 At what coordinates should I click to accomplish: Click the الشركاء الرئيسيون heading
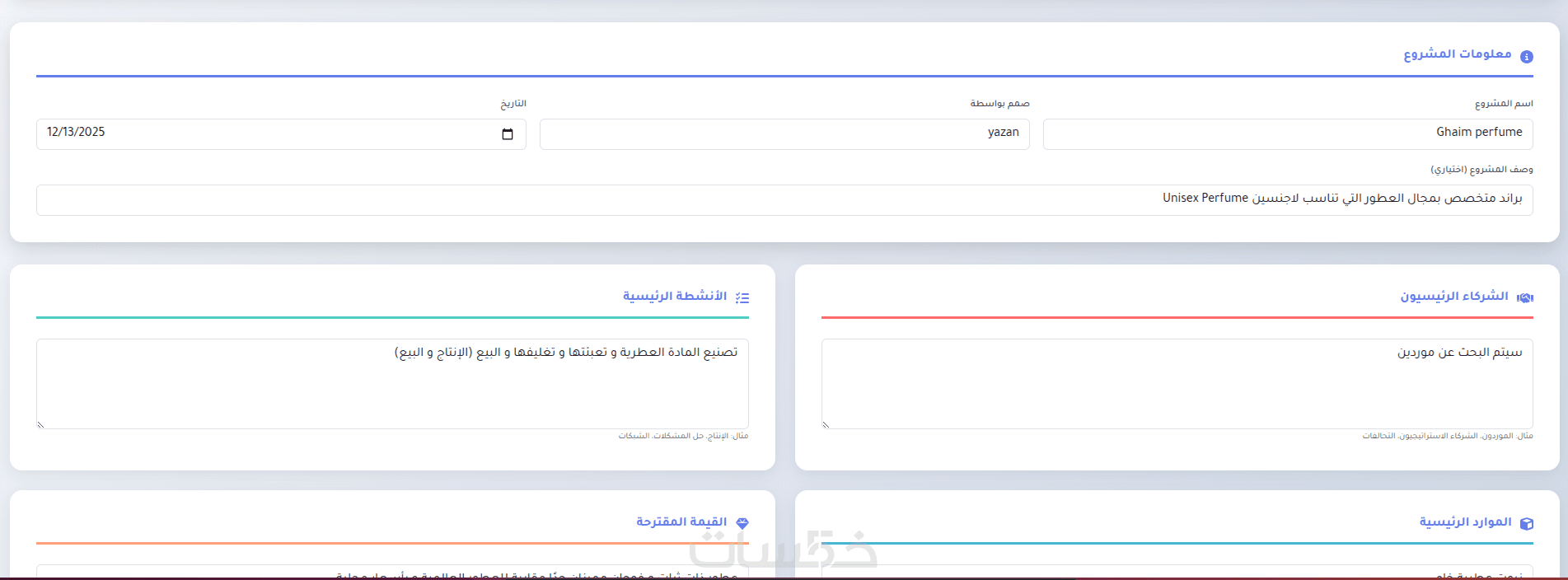(1454, 297)
